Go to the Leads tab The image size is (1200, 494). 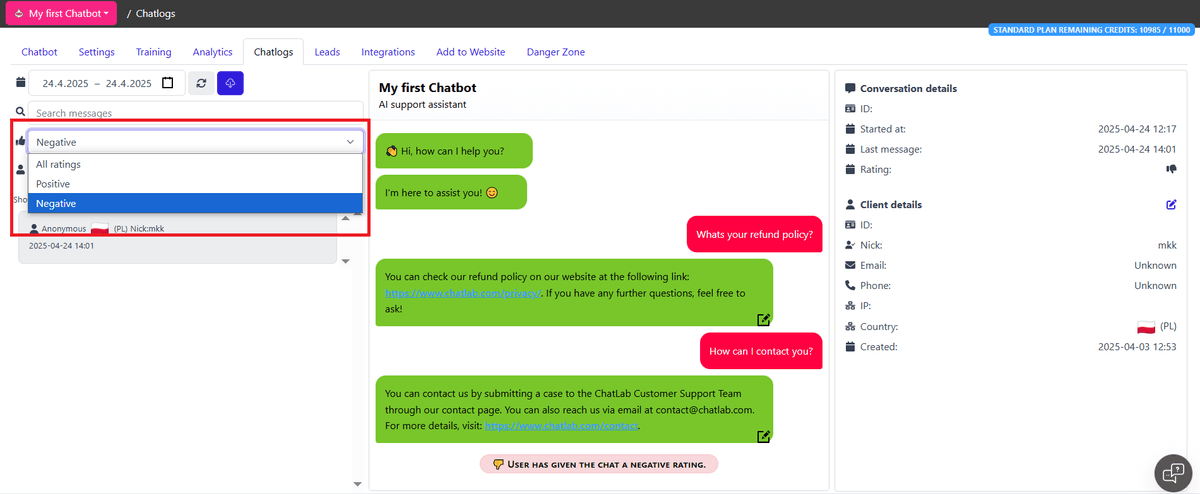click(327, 52)
